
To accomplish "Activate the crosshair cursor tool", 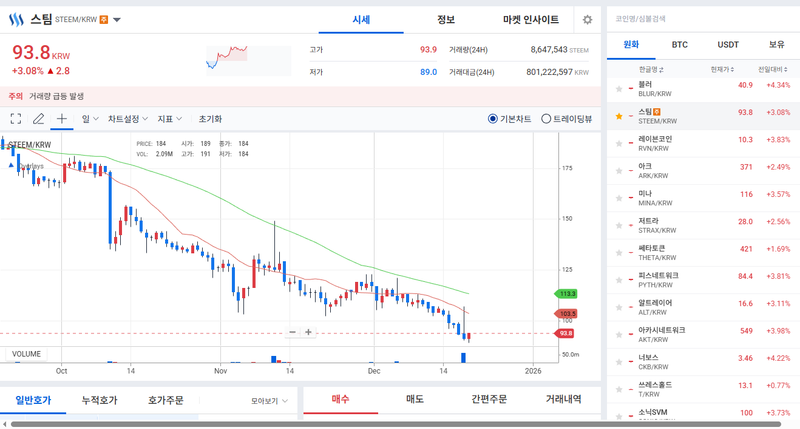I will 61,119.
